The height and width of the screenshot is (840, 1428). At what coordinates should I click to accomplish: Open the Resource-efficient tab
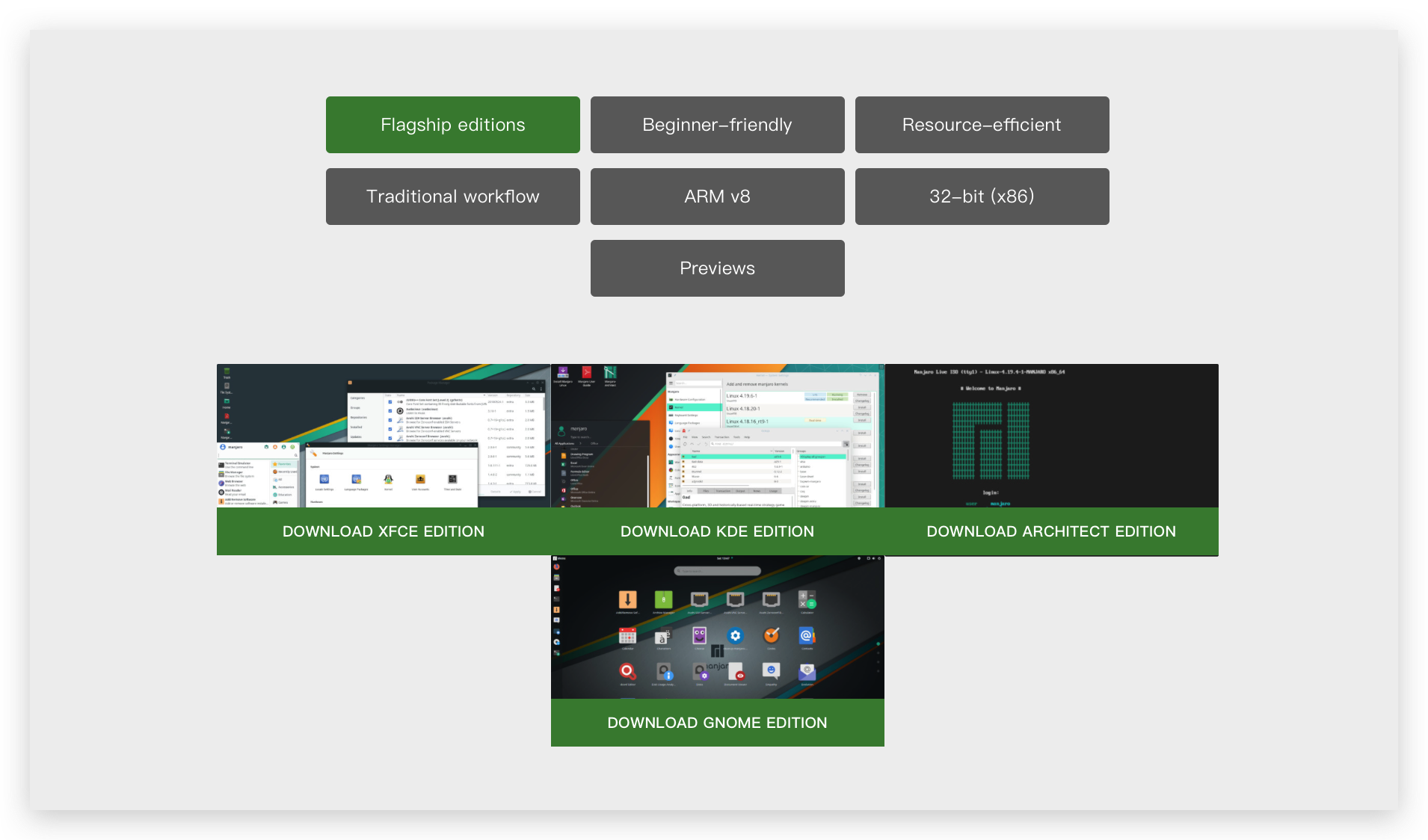[982, 125]
